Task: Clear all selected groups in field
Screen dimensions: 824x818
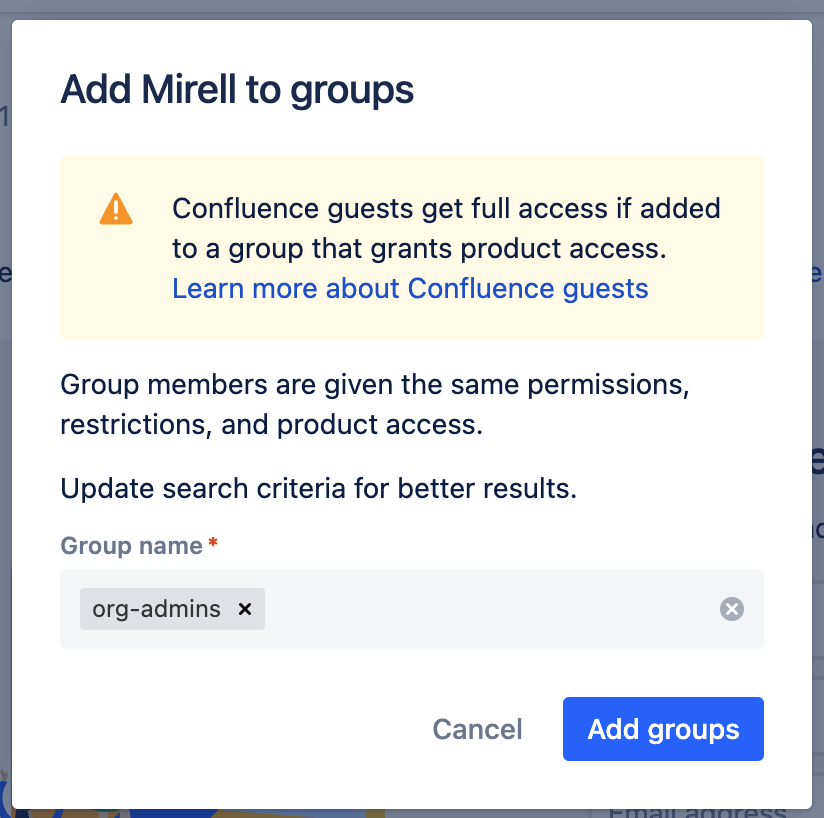Action: pyautogui.click(x=732, y=609)
